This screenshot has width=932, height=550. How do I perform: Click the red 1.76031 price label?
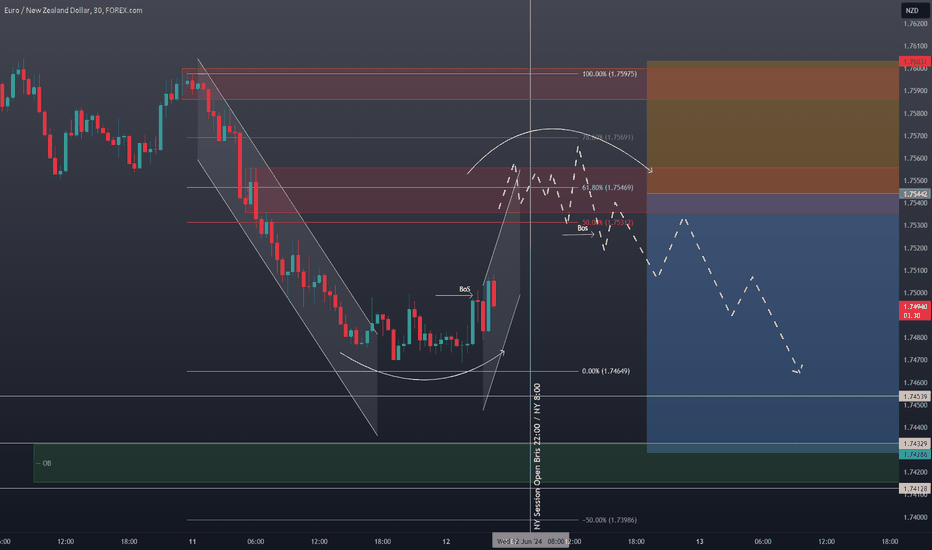(x=915, y=61)
